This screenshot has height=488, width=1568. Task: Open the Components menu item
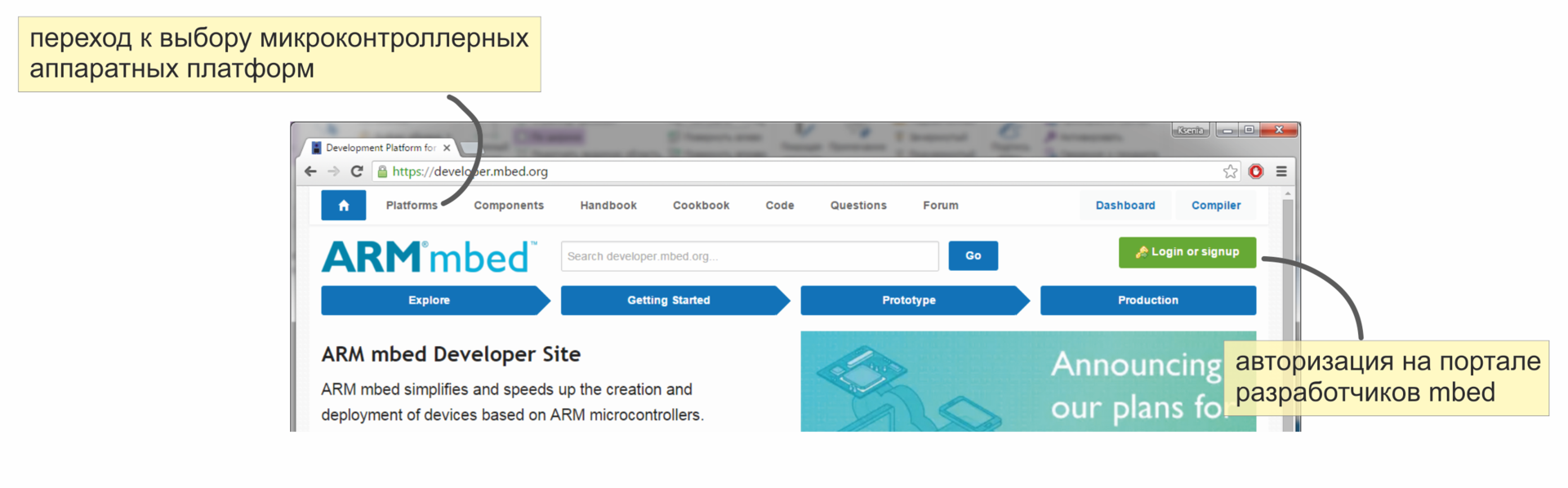pos(509,206)
